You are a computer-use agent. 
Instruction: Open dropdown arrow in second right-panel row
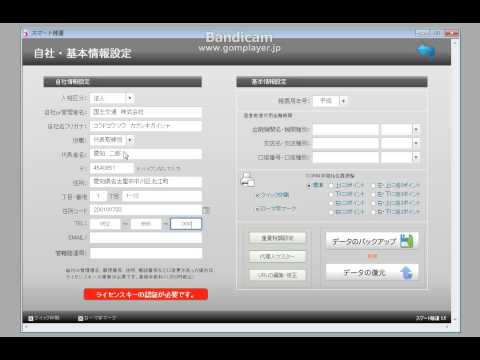point(416,143)
